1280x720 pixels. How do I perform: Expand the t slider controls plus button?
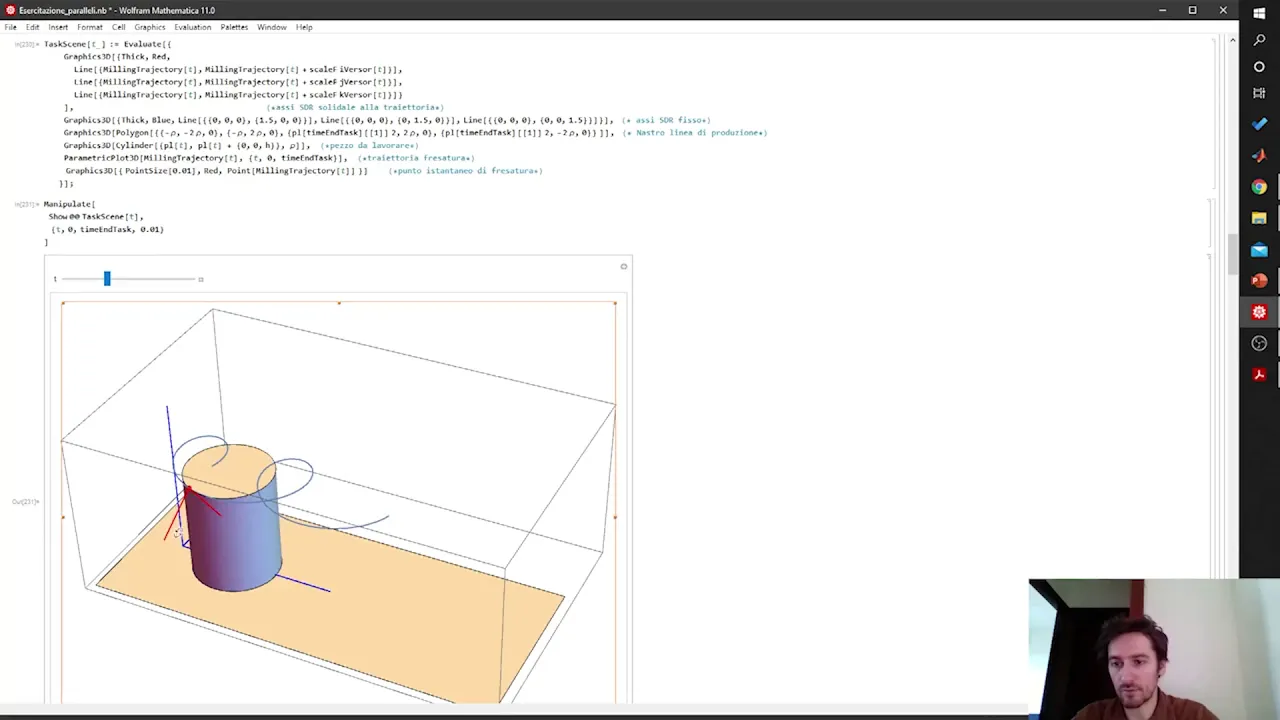coord(201,279)
